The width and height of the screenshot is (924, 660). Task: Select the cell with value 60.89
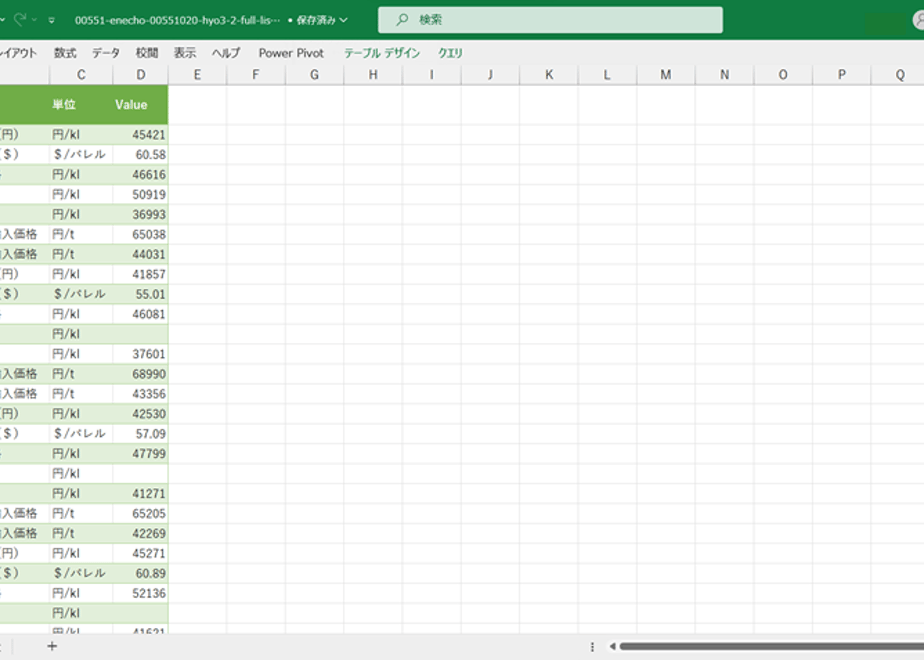tap(140, 573)
